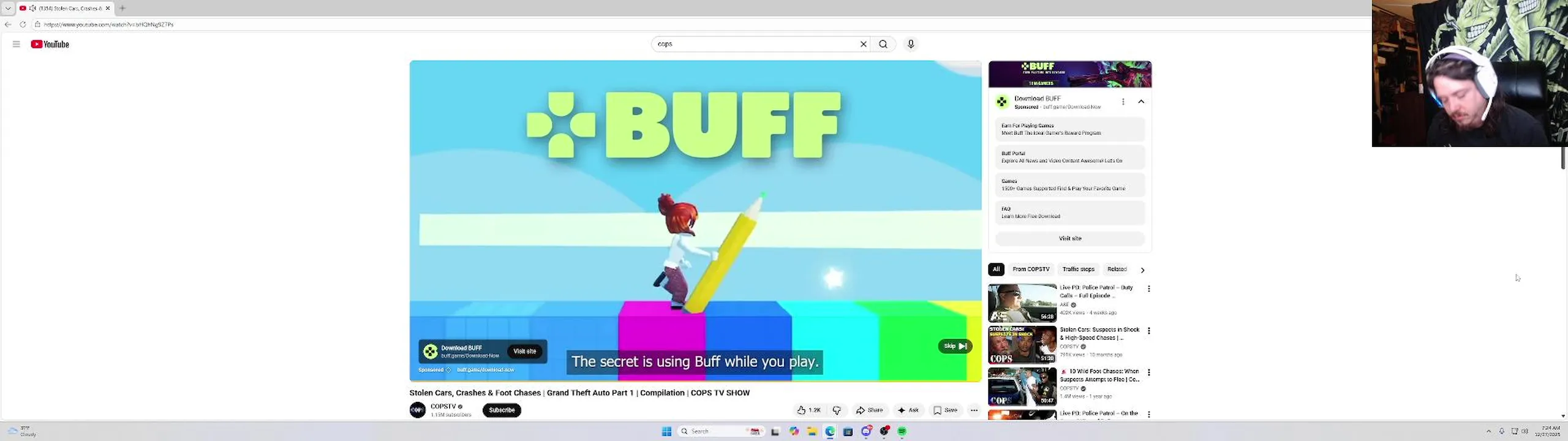
Task: Open the BUFF ad options three-dot menu
Action: click(x=1123, y=102)
